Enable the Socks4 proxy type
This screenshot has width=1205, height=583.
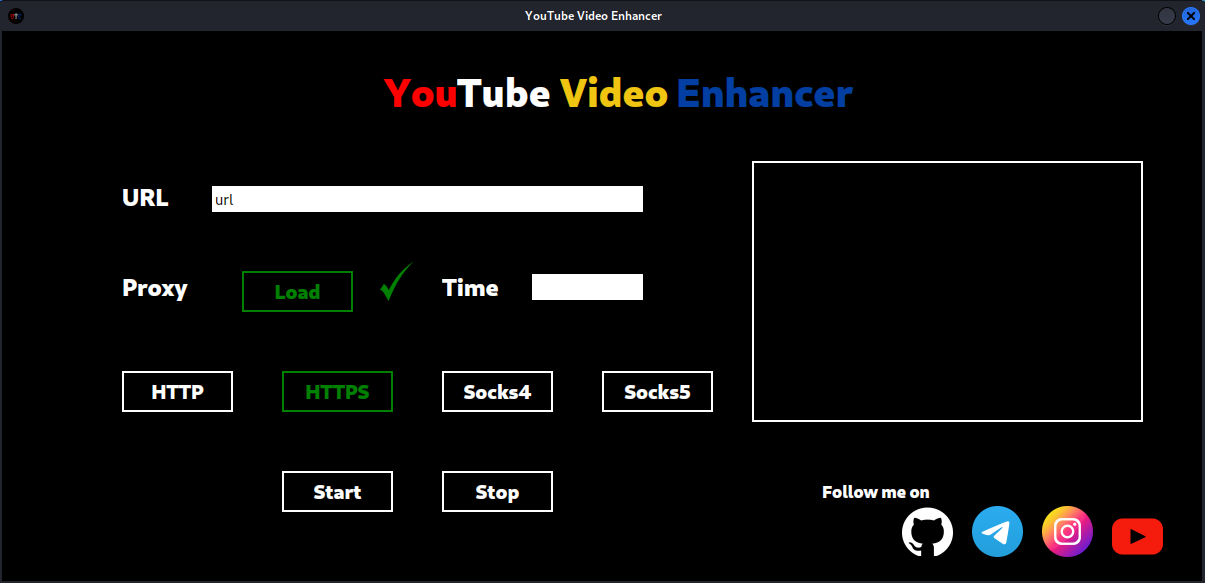pos(497,391)
